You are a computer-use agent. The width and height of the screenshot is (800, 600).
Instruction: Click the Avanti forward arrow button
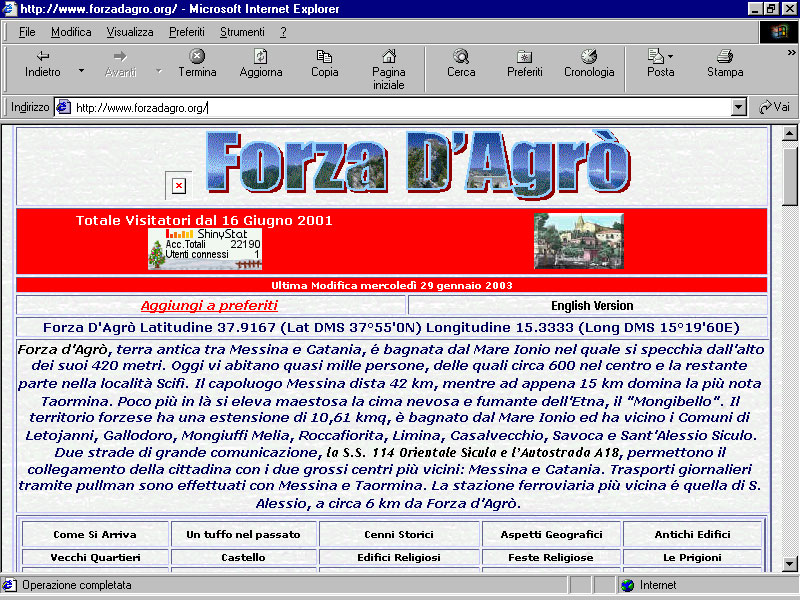[120, 64]
